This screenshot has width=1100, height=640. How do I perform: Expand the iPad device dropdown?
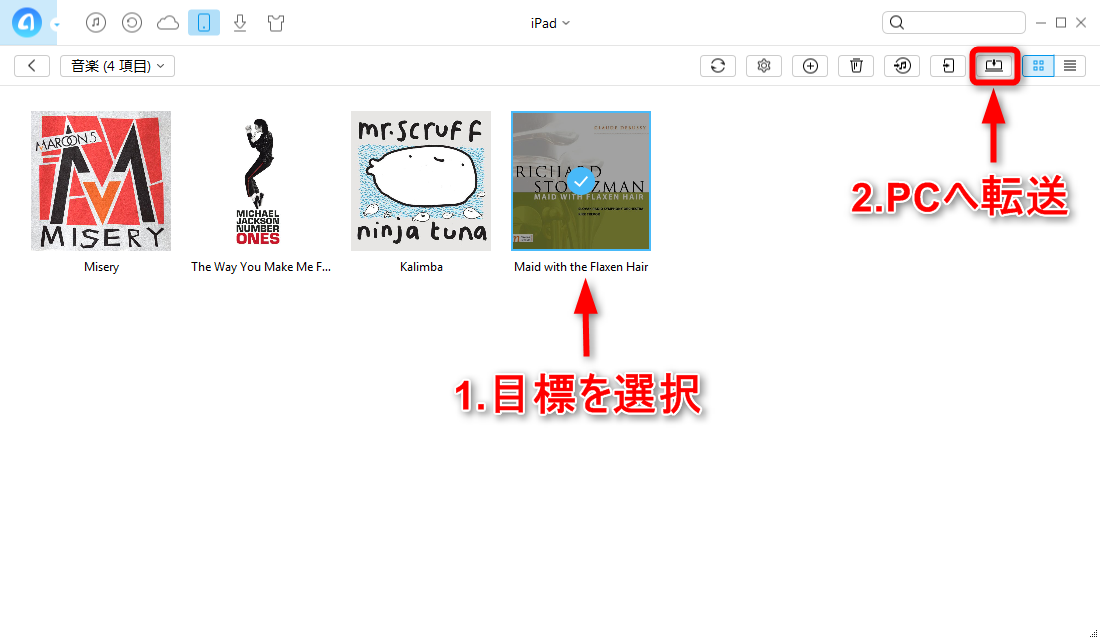(550, 23)
